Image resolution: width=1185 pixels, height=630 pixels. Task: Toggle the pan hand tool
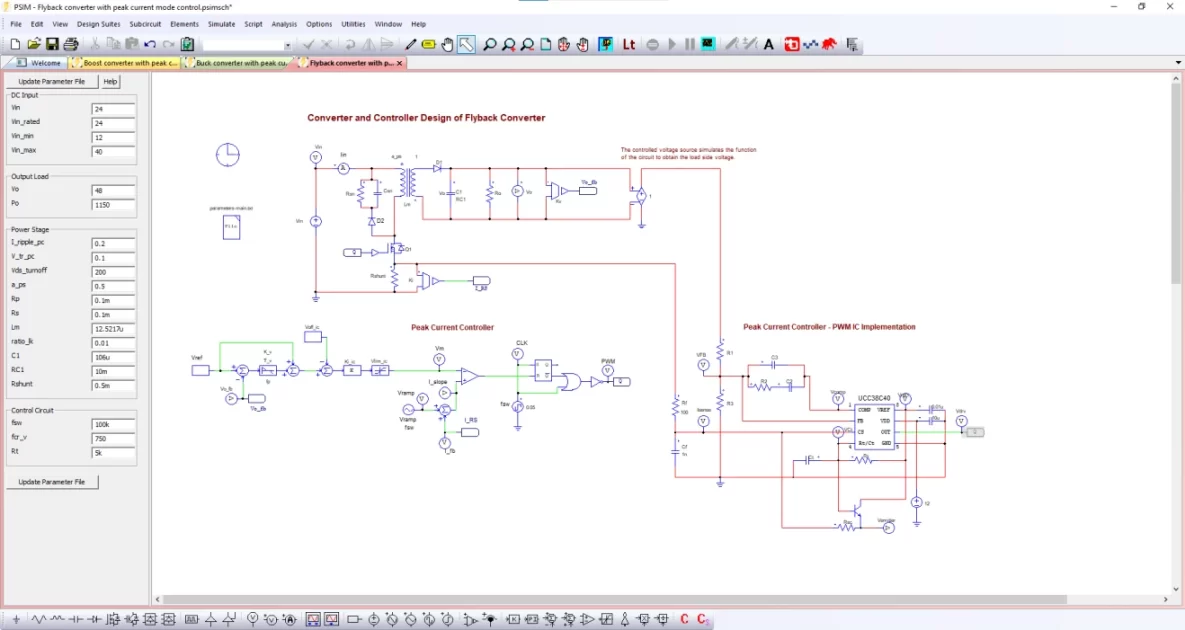(447, 44)
